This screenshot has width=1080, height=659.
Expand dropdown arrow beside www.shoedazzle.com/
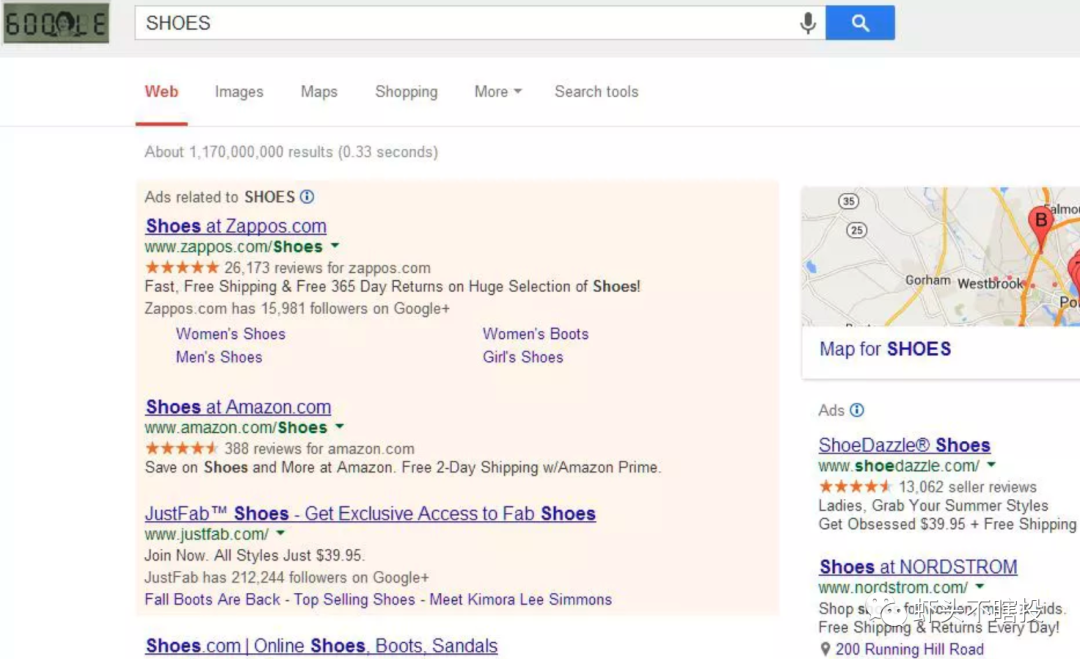point(991,465)
